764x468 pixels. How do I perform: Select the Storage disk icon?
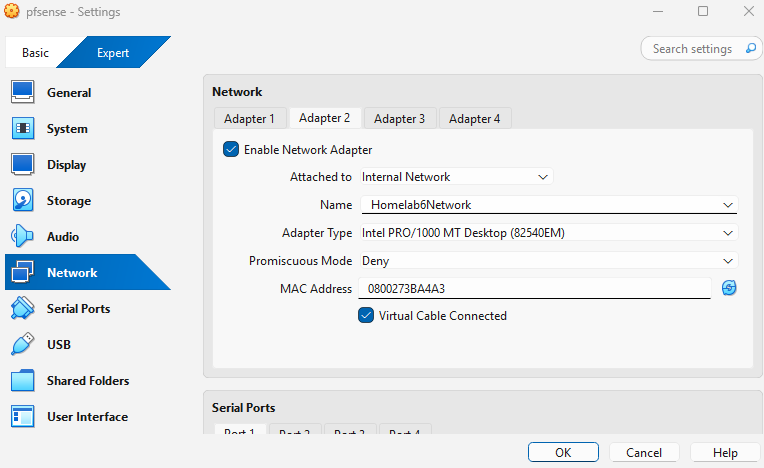(22, 200)
